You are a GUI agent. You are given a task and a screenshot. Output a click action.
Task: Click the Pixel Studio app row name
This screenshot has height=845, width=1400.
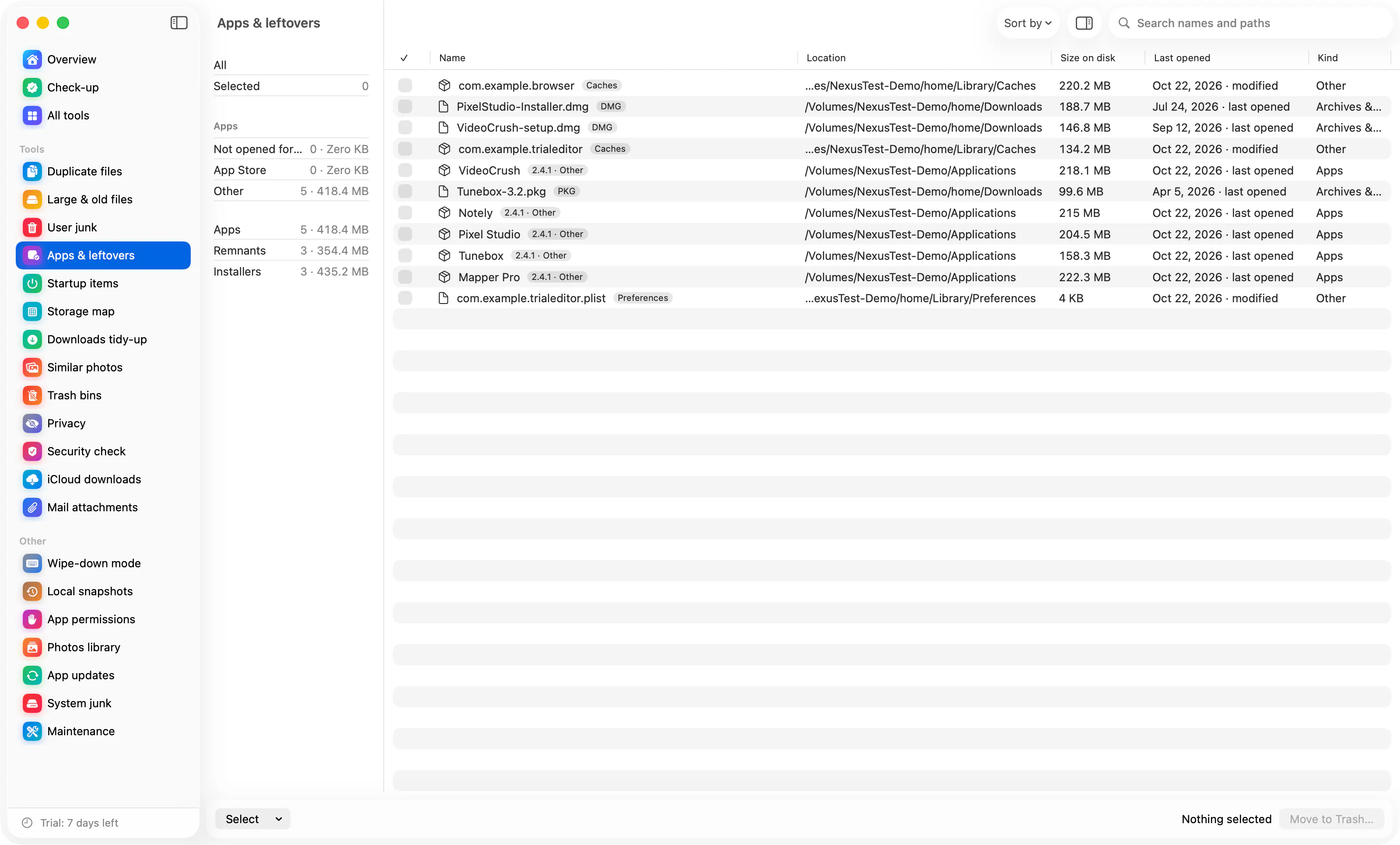tap(489, 234)
